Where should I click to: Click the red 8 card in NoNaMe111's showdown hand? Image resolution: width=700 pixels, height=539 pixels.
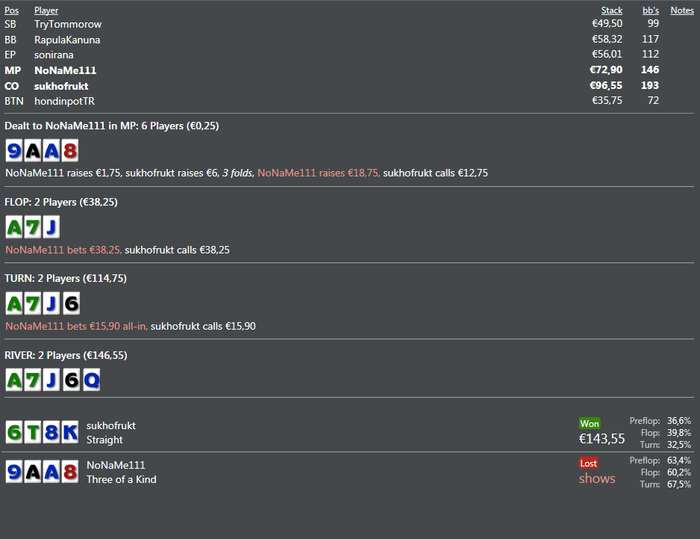[69, 472]
